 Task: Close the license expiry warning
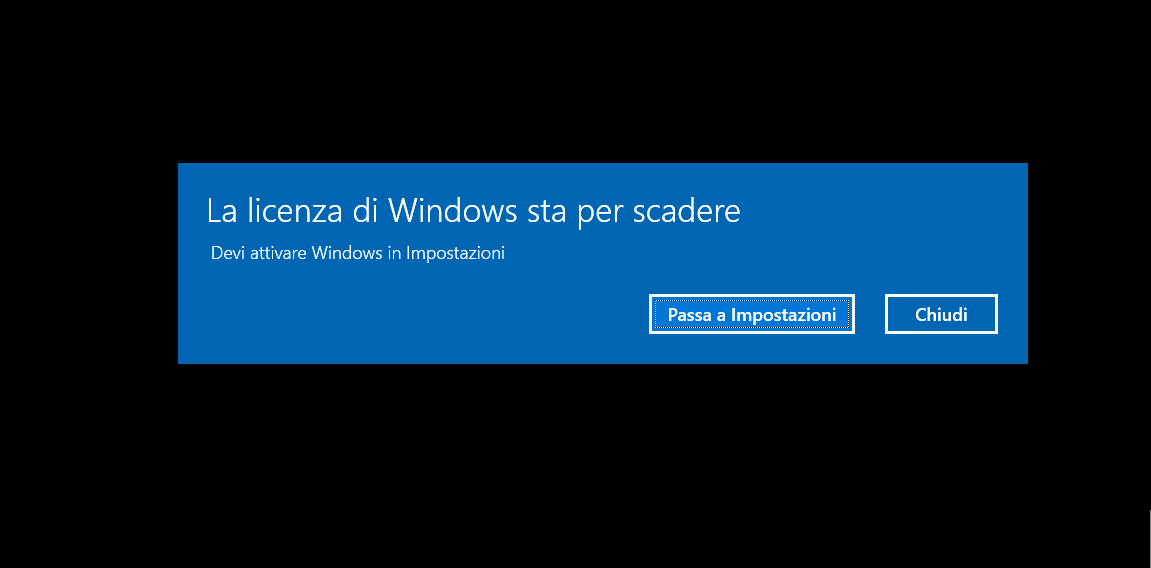941,314
